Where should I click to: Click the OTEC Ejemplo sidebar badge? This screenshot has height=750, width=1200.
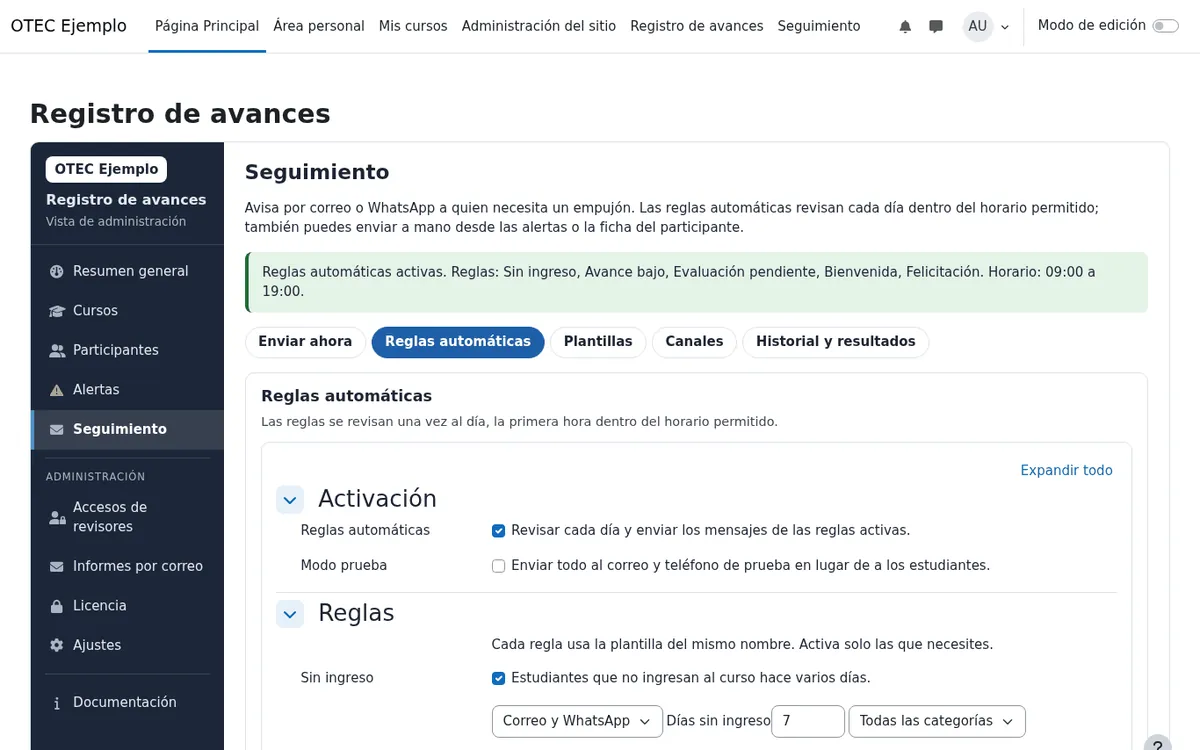tap(106, 170)
